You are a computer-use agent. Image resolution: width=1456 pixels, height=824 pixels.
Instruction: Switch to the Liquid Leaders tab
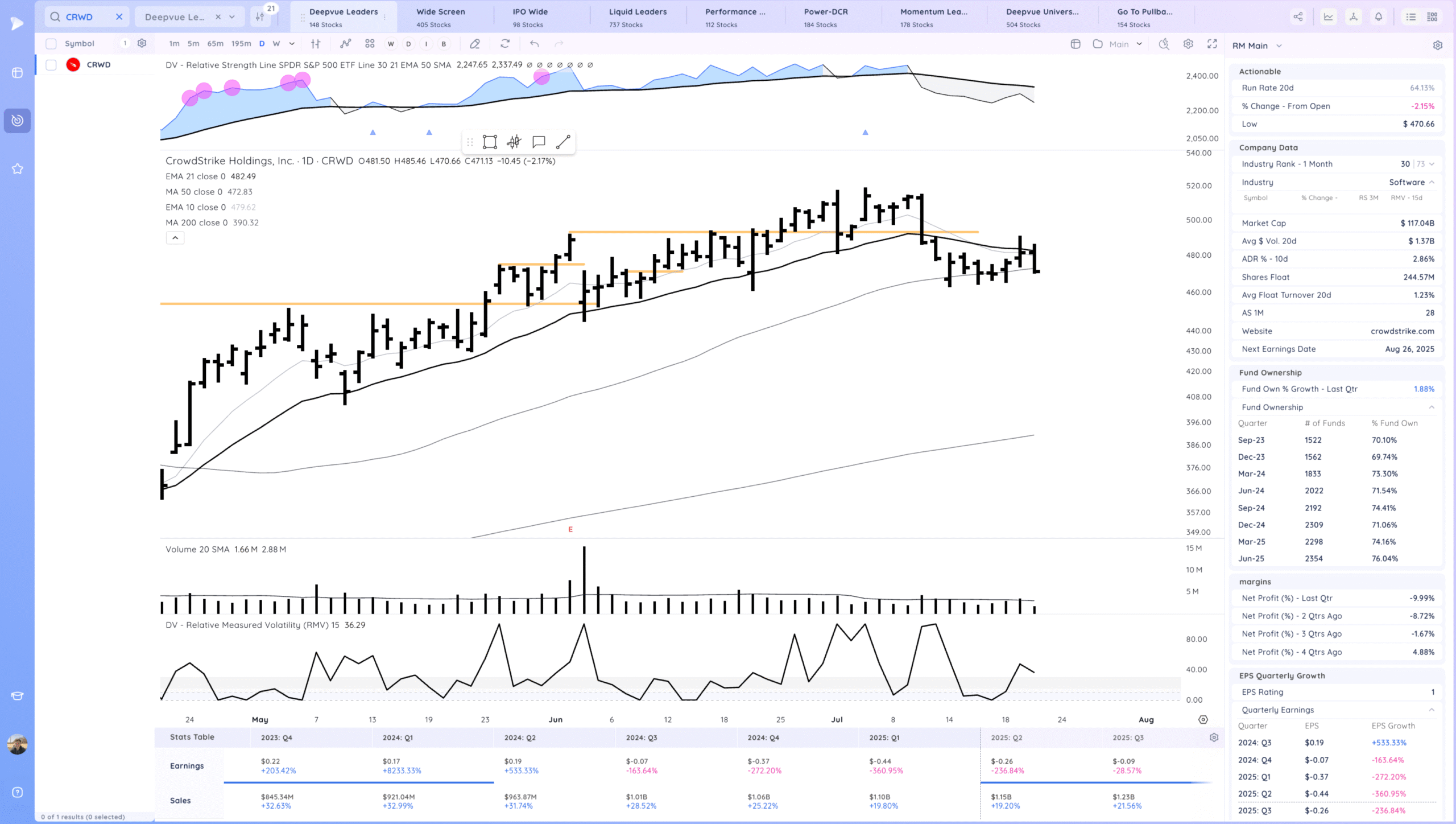638,17
